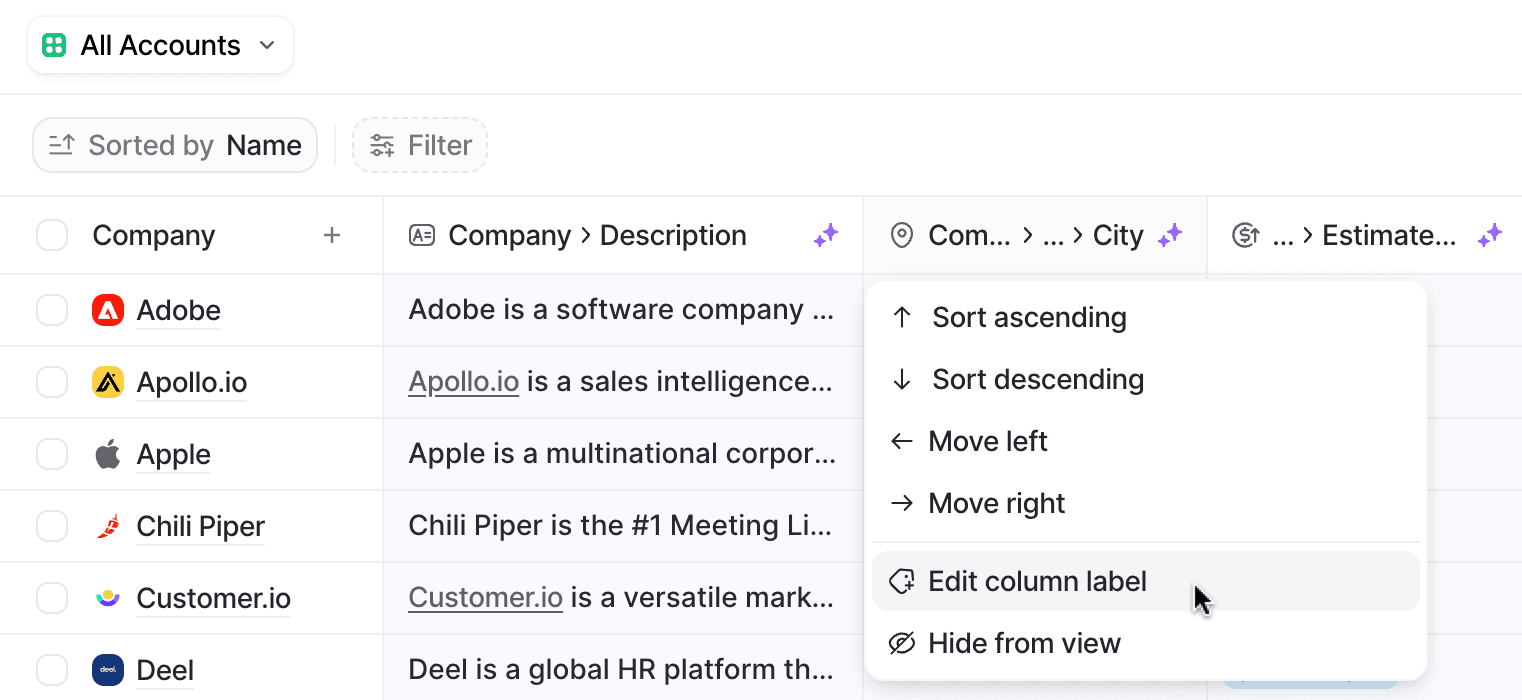Click the Company column header label

(154, 235)
